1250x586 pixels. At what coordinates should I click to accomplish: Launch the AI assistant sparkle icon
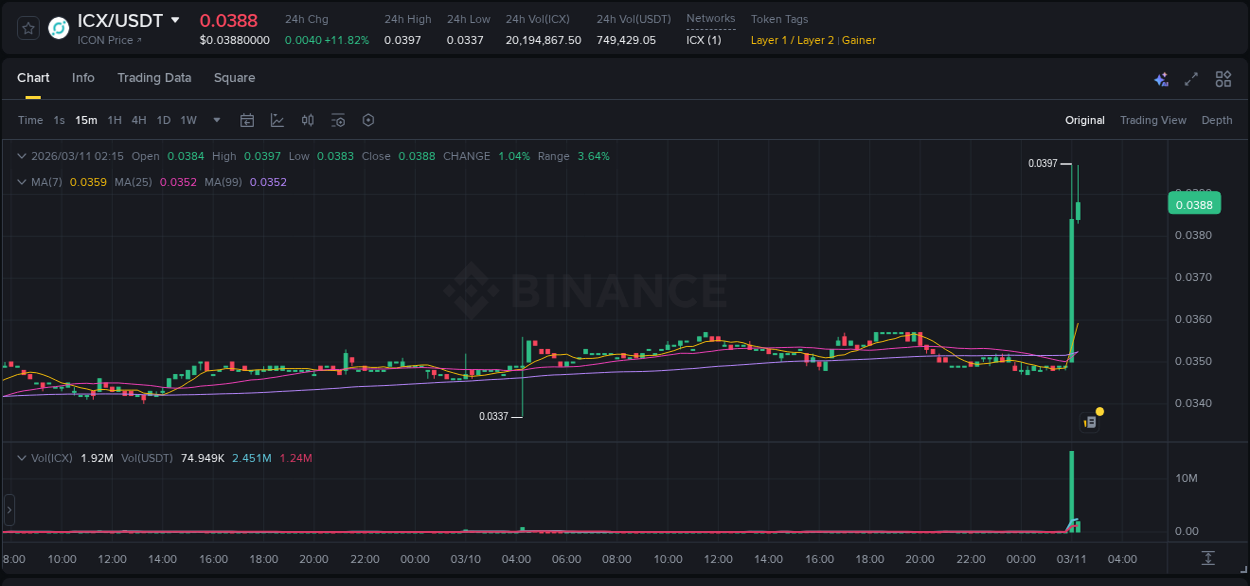point(1161,79)
